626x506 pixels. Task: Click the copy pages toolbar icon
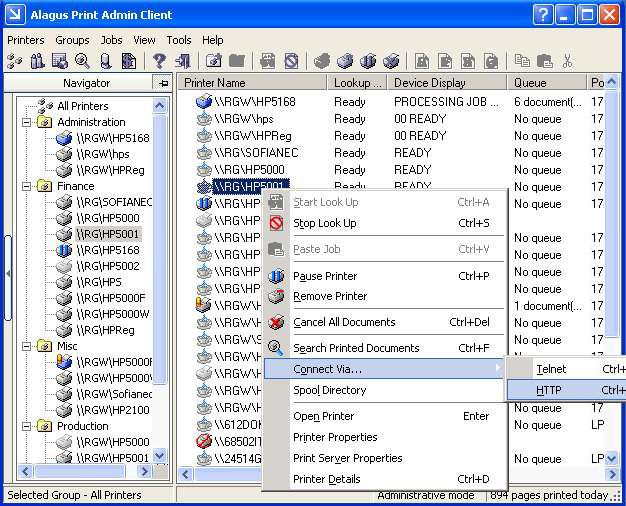(522, 61)
